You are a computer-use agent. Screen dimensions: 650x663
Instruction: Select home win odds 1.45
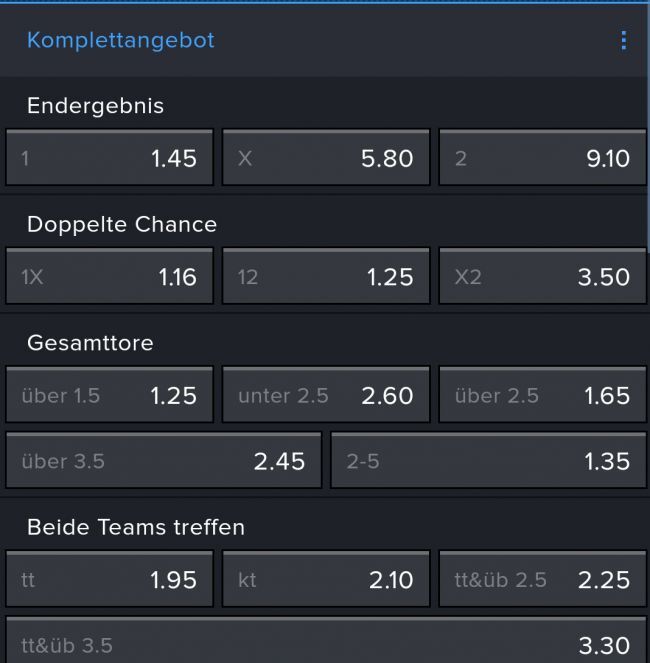(x=109, y=158)
